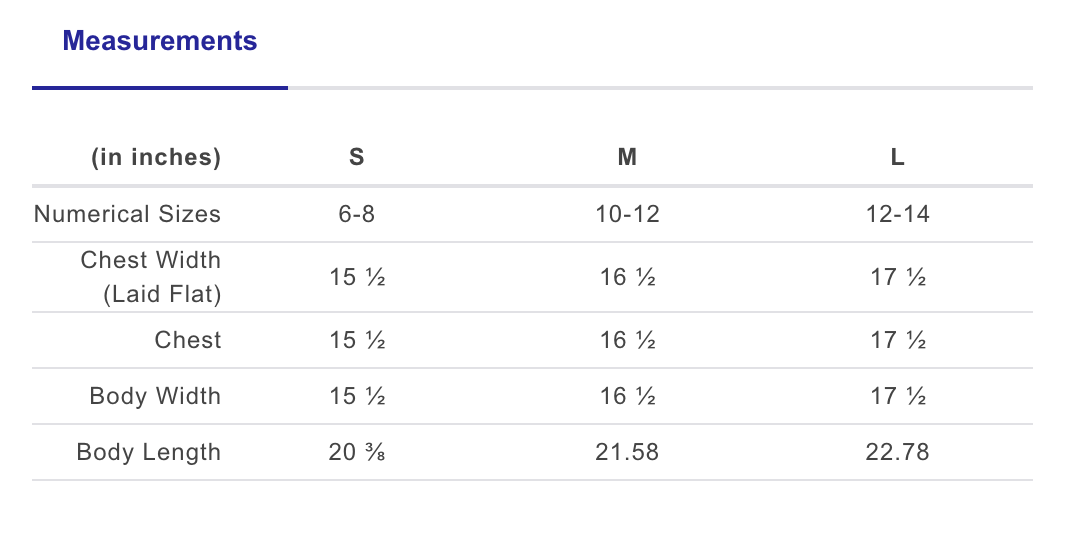Click size L Body Width value 17 ½
Screen dimensions: 1072x552
(x=897, y=396)
